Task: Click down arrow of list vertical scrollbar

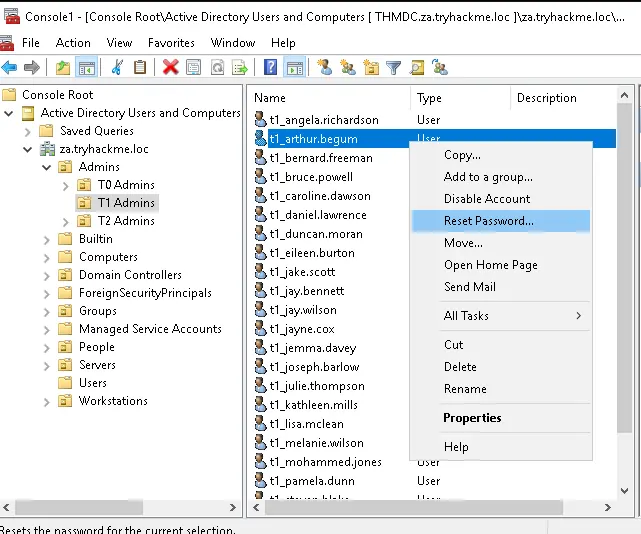Action: (624, 491)
